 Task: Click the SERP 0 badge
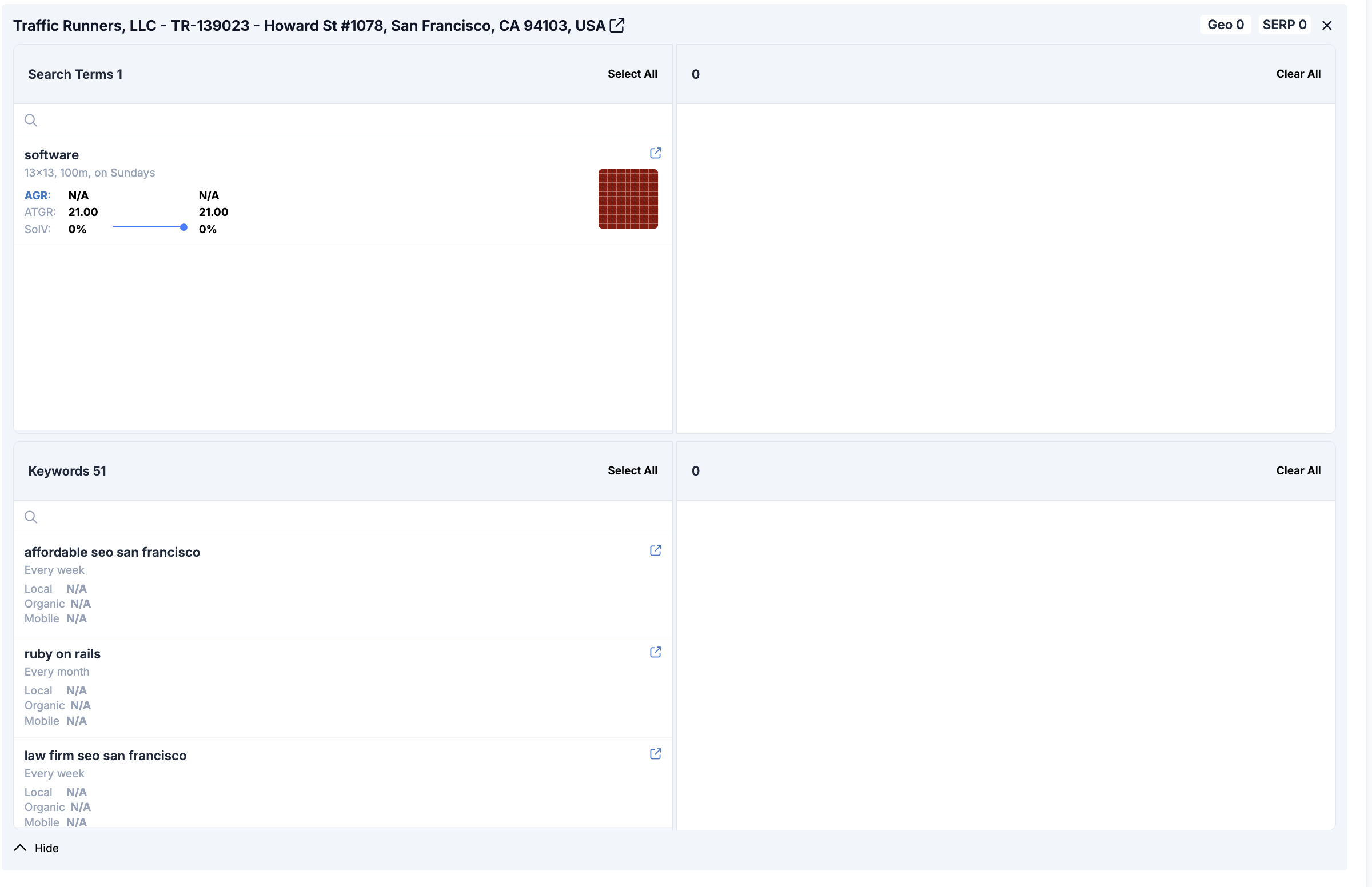(1284, 25)
